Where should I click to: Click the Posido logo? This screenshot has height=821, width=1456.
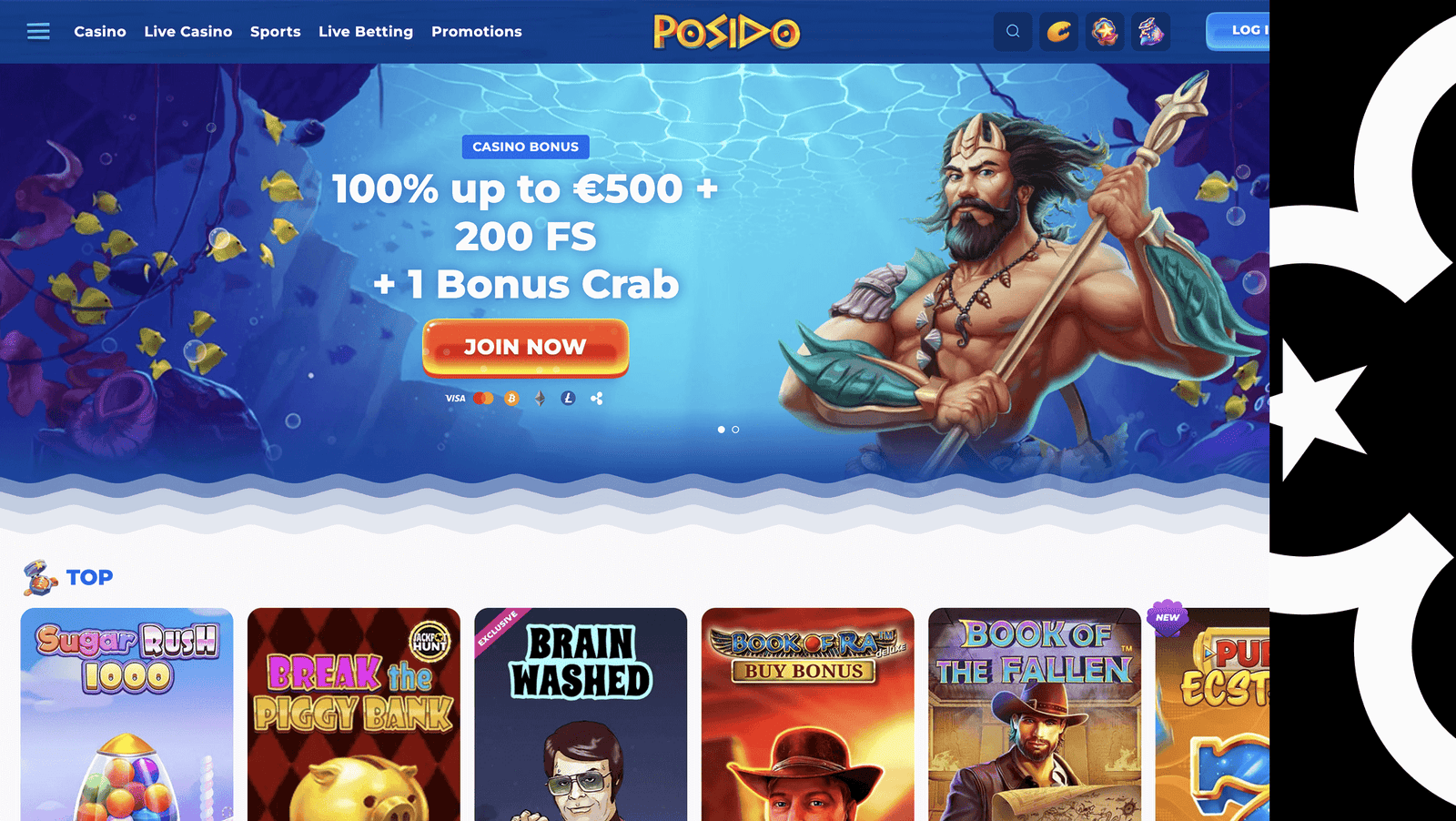pos(727,32)
